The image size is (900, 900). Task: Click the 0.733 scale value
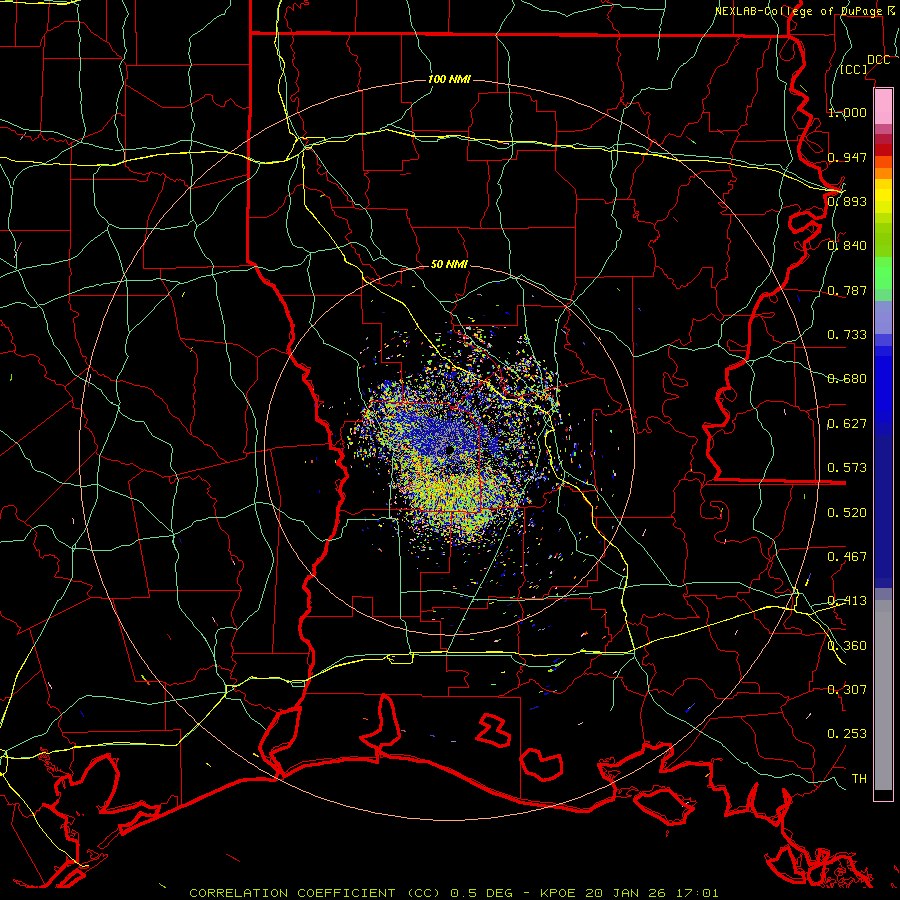847,334
